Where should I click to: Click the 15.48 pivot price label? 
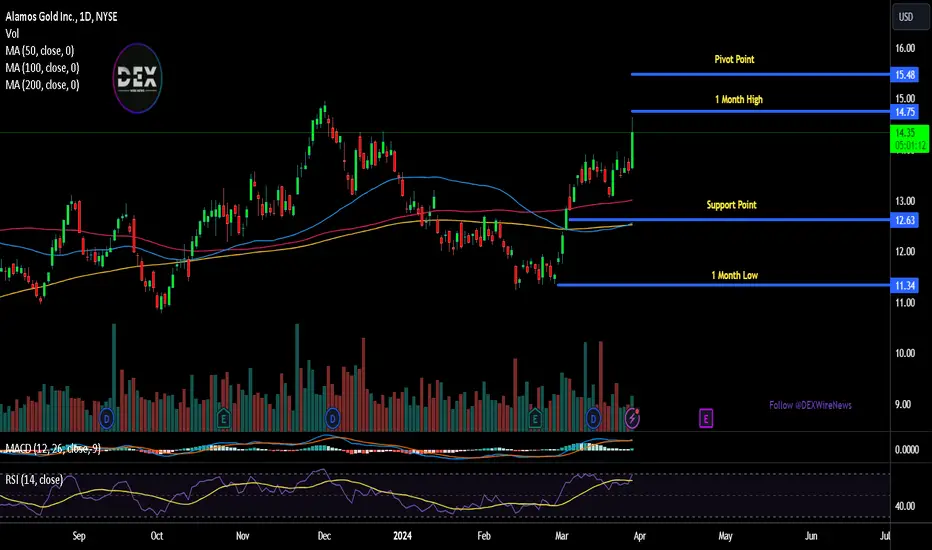pos(905,75)
